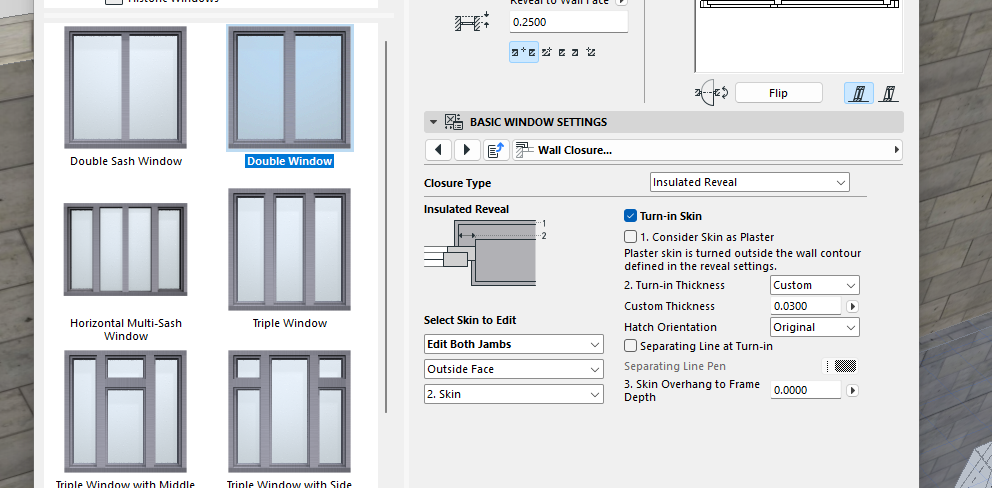Click the page list up-level icon

coord(497,150)
